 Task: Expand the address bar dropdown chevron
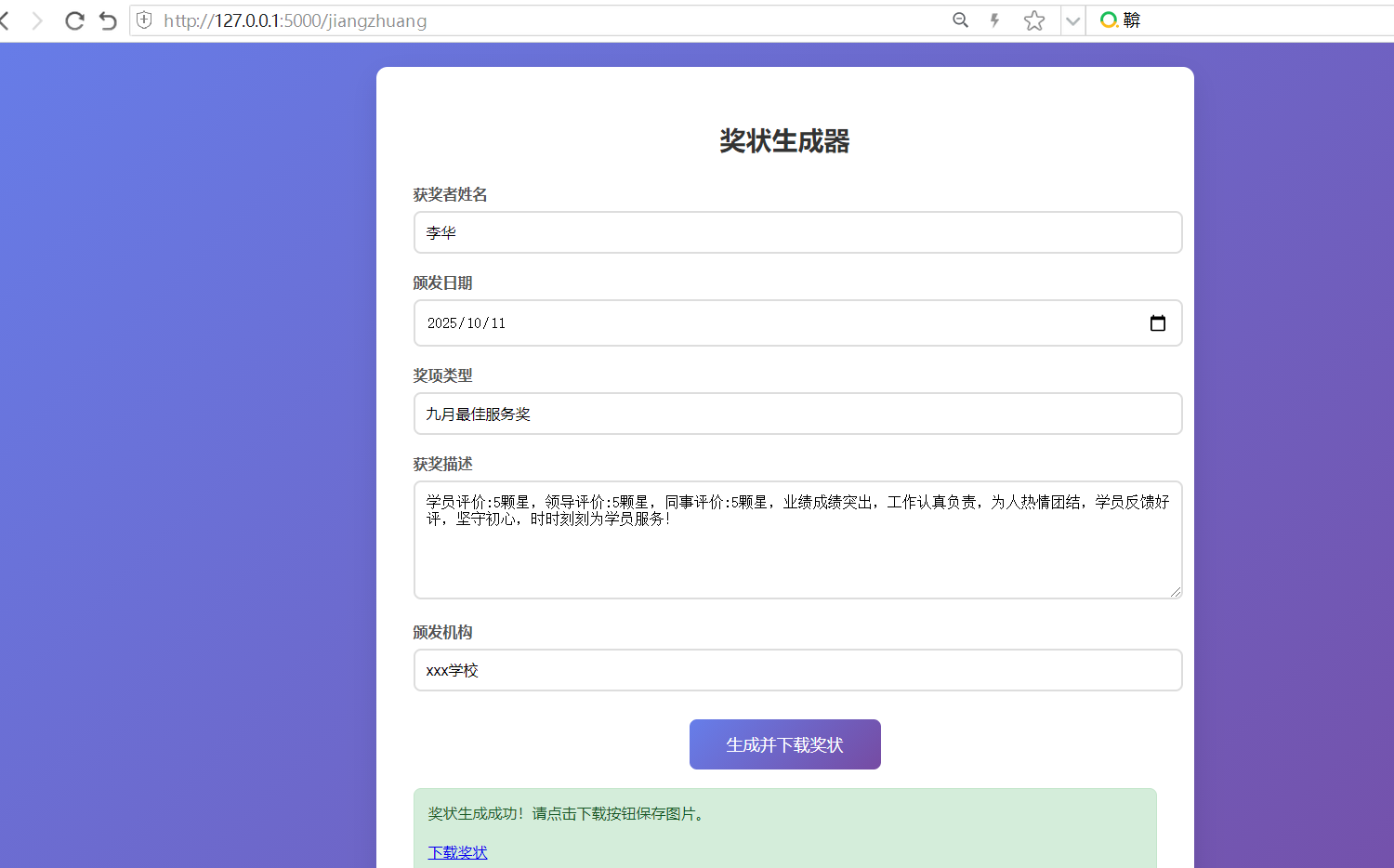pyautogui.click(x=1072, y=20)
